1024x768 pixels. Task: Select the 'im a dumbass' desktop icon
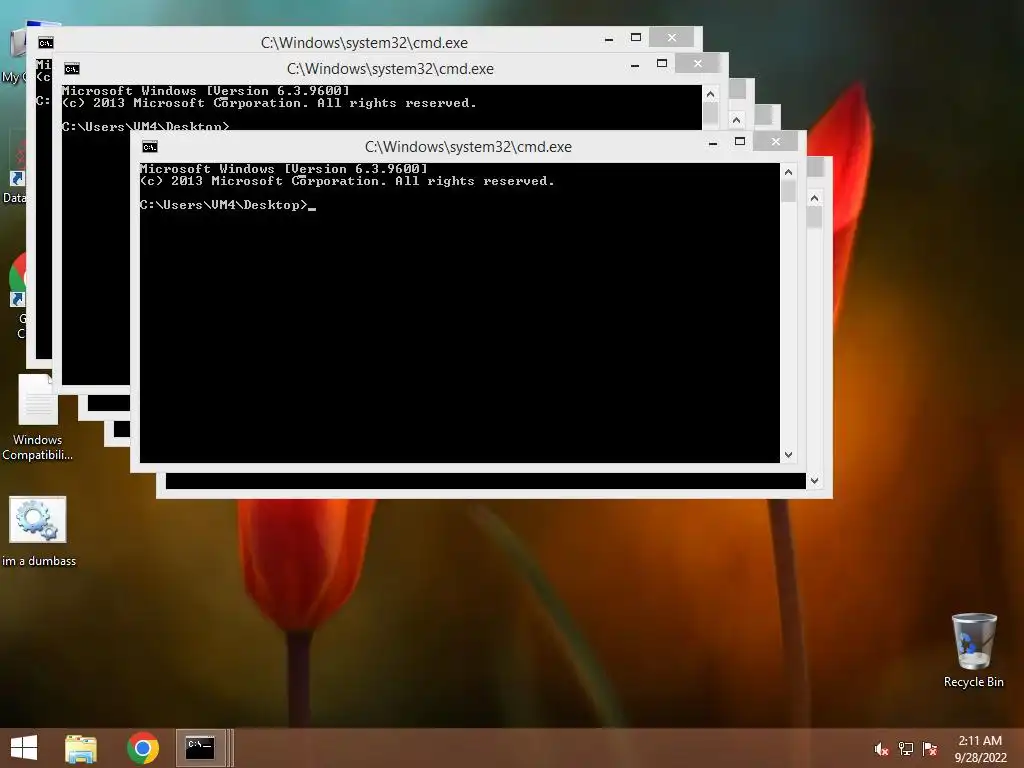[39, 532]
